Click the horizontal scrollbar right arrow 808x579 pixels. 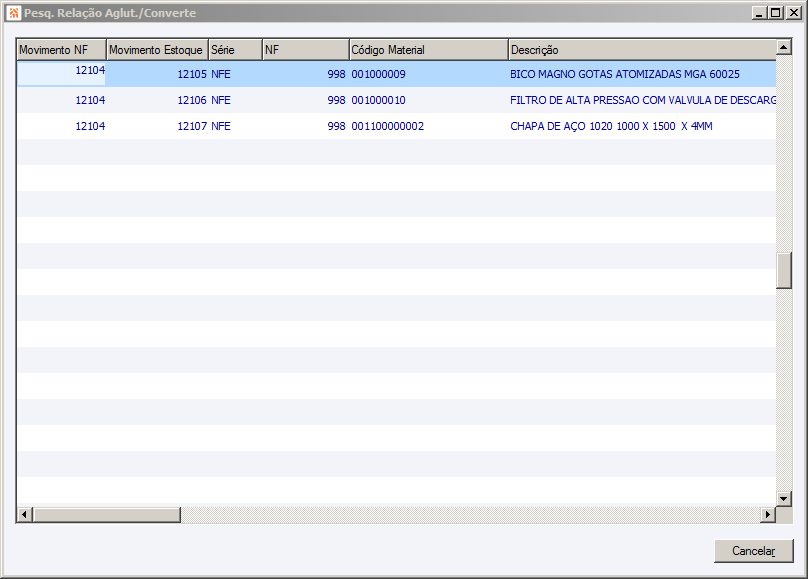(768, 514)
